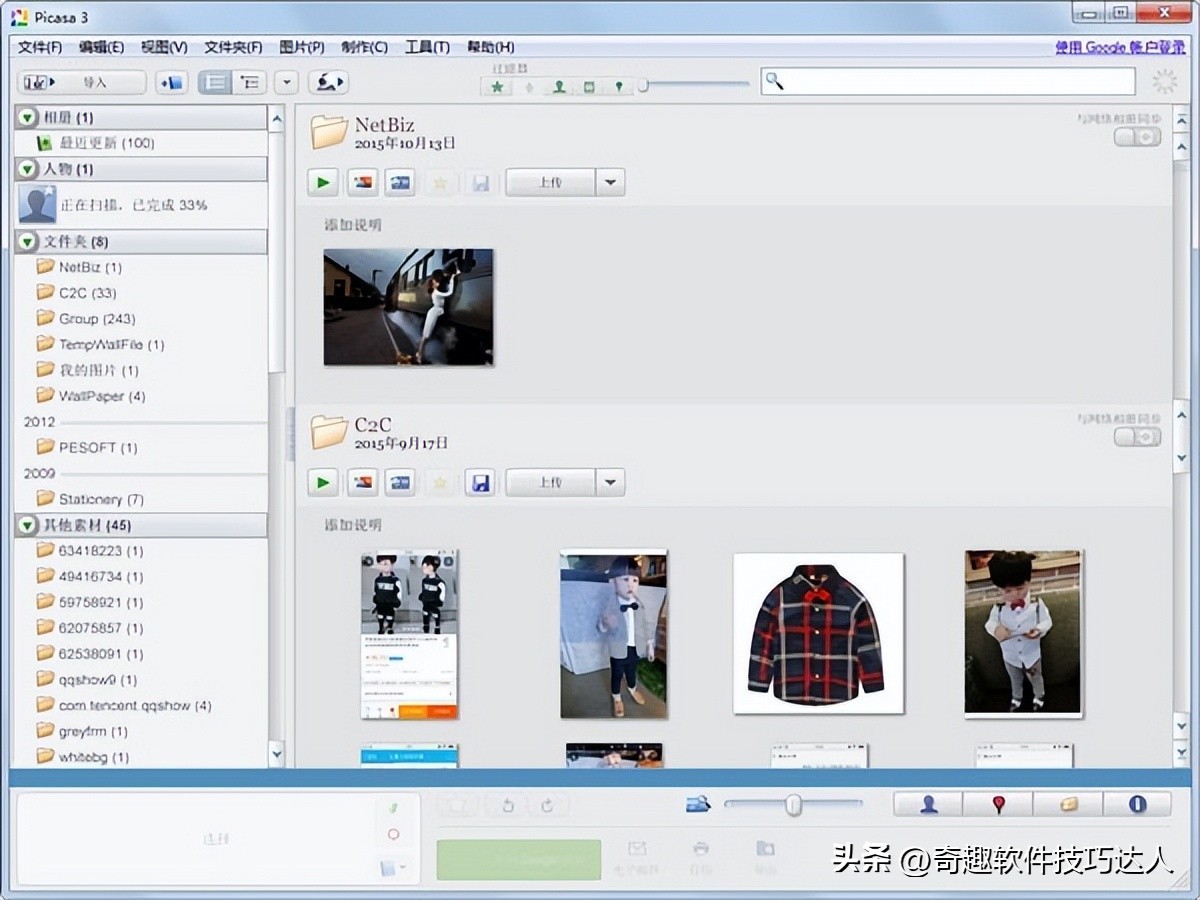Click the 上传 button for C2C
The image size is (1200, 900).
(x=550, y=483)
